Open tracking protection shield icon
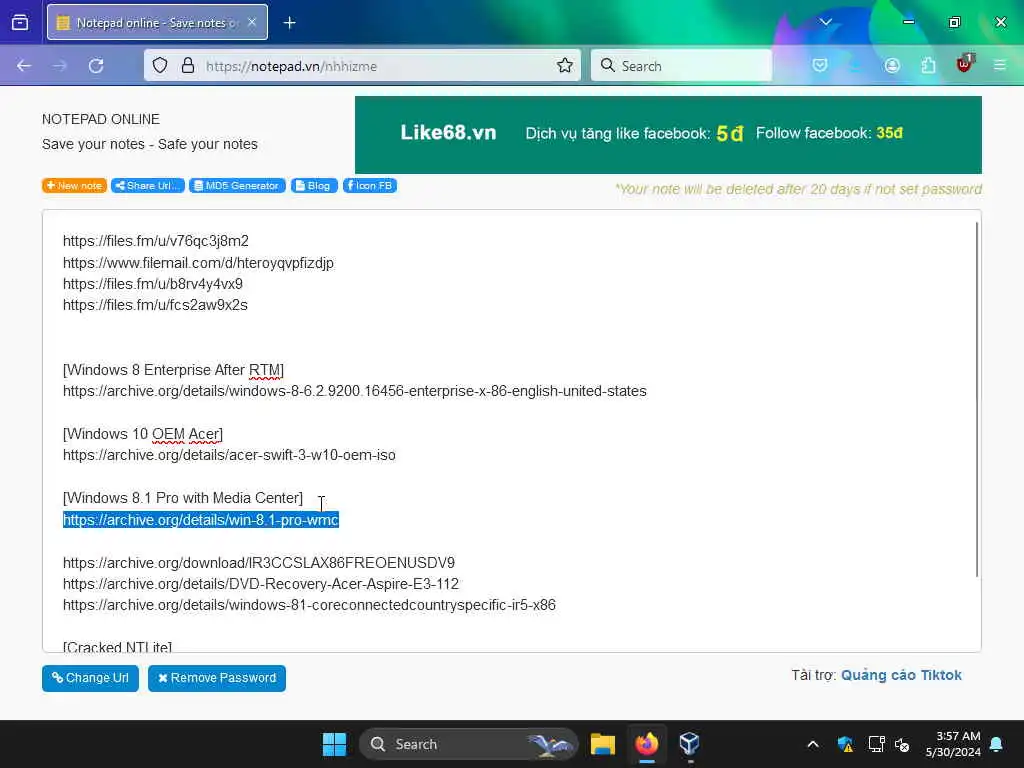The height and width of the screenshot is (768, 1024). point(160,65)
